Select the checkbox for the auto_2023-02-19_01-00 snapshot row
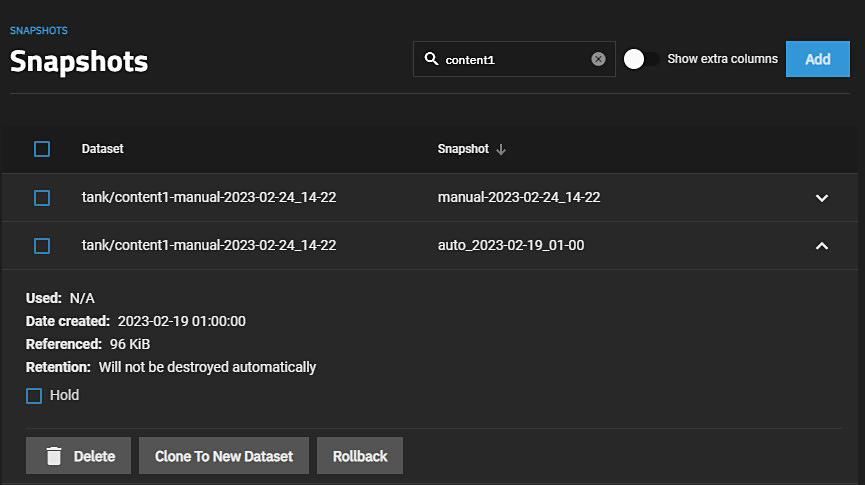 click(x=42, y=246)
